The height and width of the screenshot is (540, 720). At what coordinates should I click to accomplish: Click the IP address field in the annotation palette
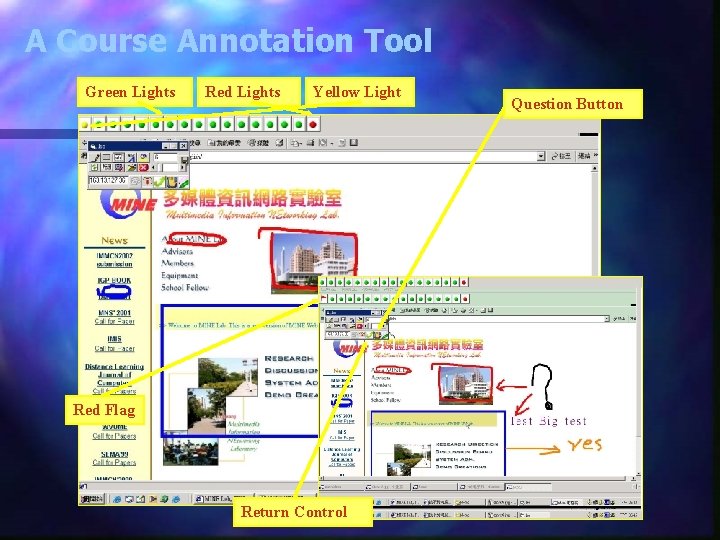pyautogui.click(x=108, y=180)
